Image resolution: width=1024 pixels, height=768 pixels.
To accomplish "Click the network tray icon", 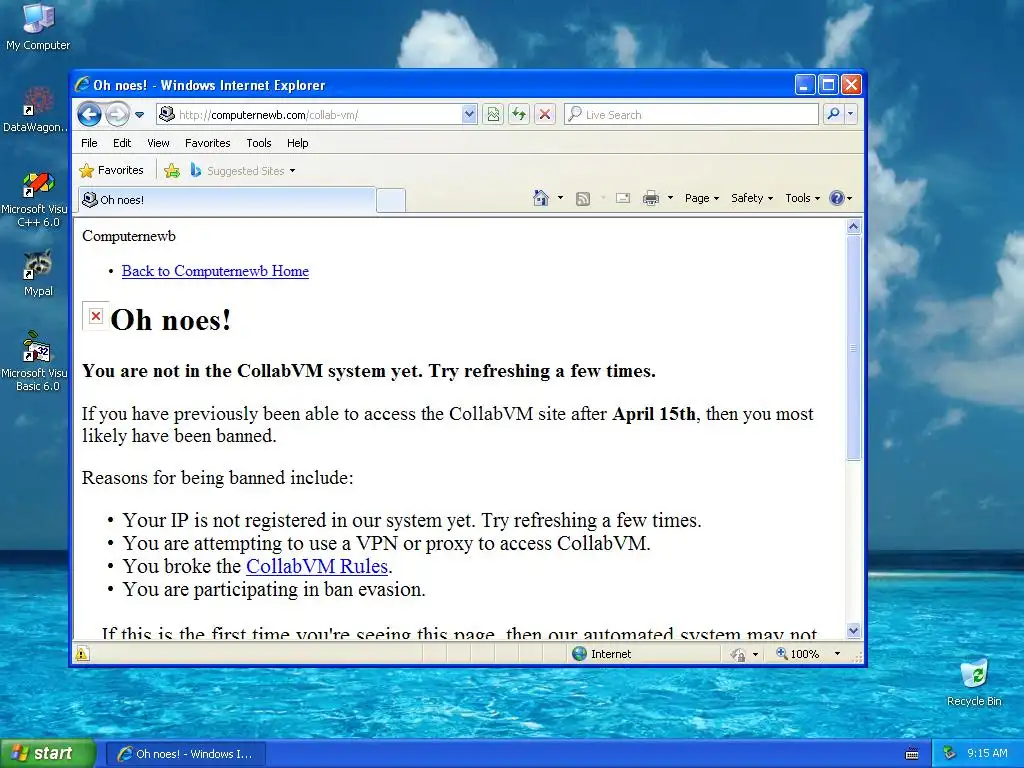I will click(x=950, y=754).
